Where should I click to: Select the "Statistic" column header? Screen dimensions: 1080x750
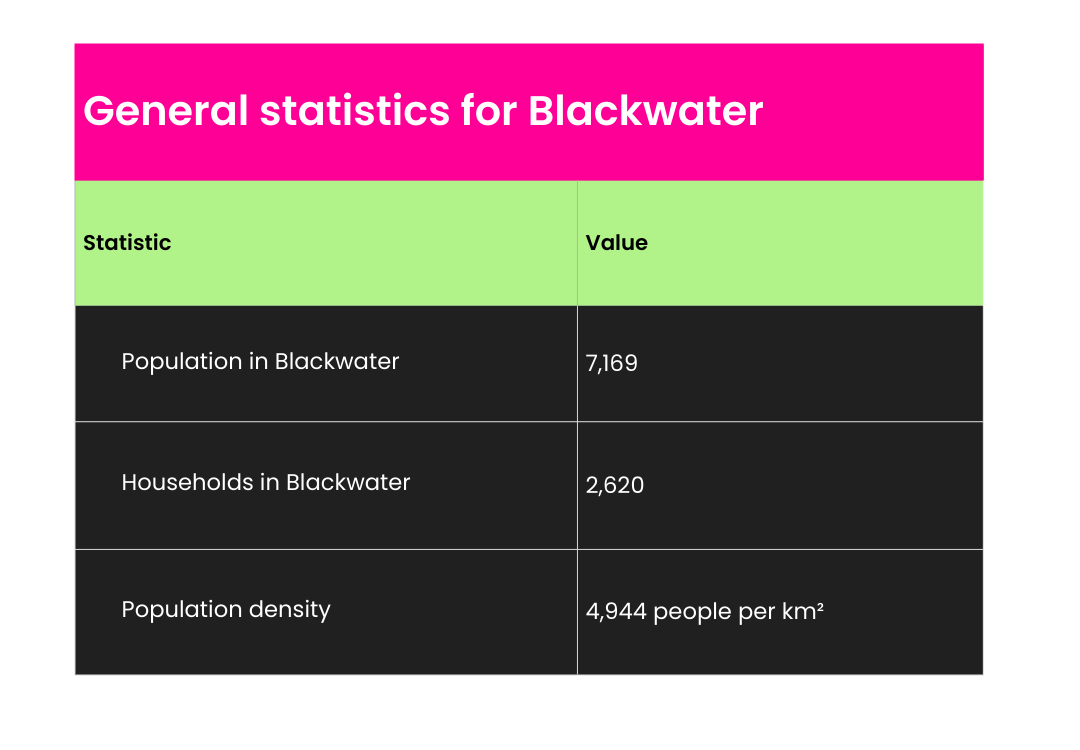(x=127, y=243)
